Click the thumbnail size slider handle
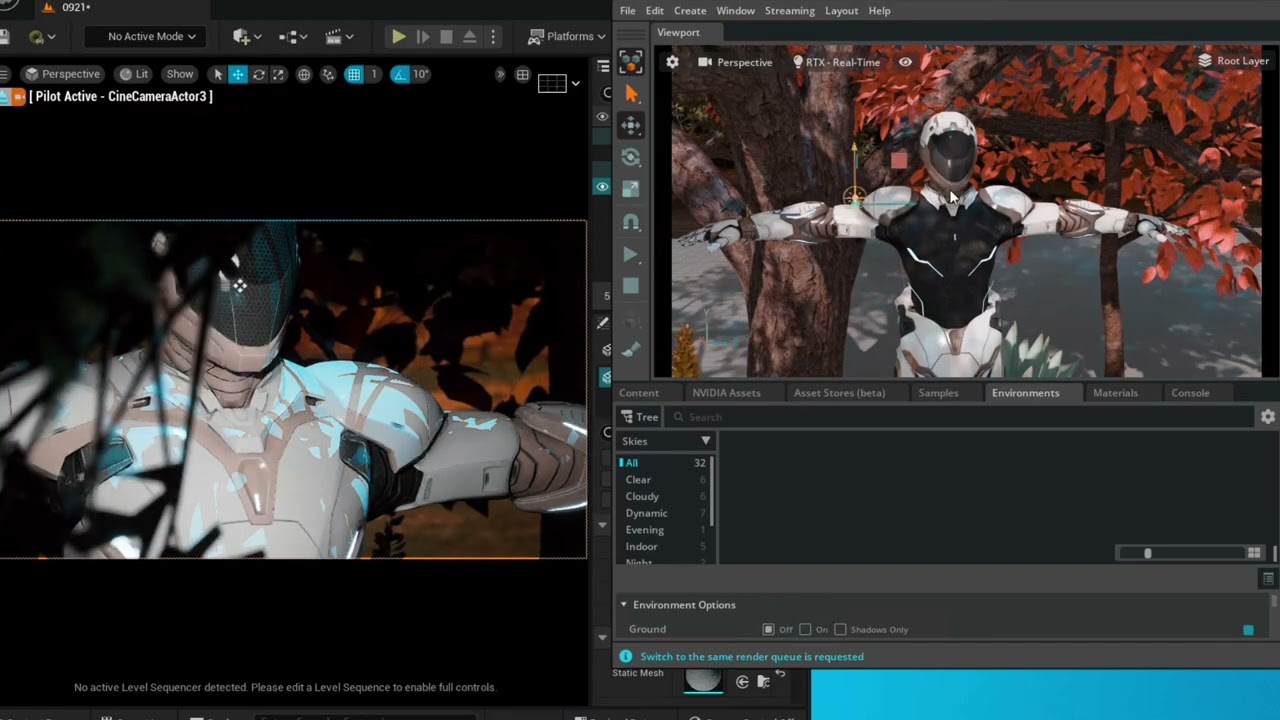The width and height of the screenshot is (1280, 720). [x=1147, y=553]
